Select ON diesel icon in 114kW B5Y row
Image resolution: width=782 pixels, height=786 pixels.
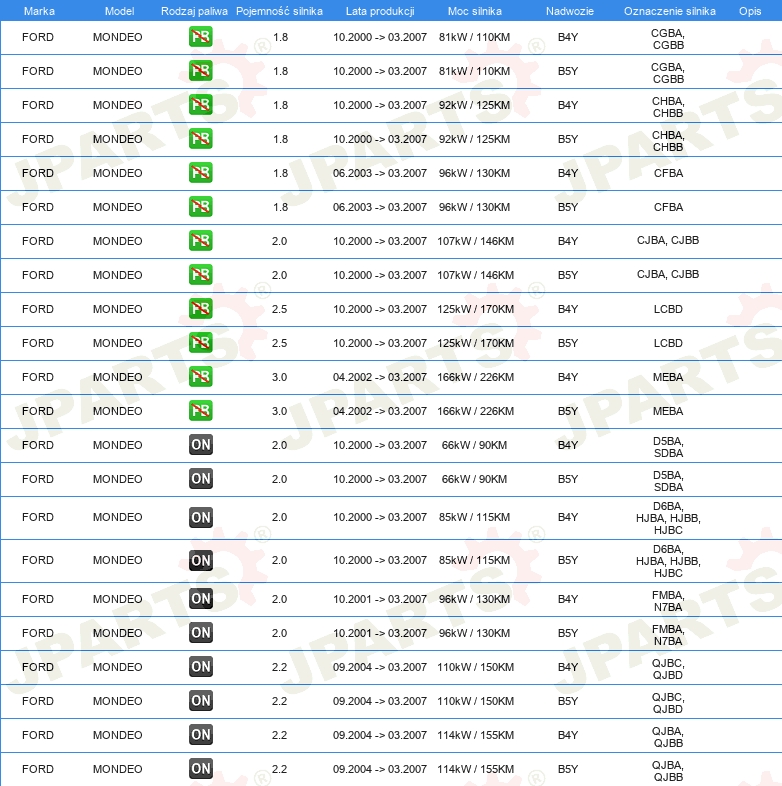pyautogui.click(x=201, y=768)
